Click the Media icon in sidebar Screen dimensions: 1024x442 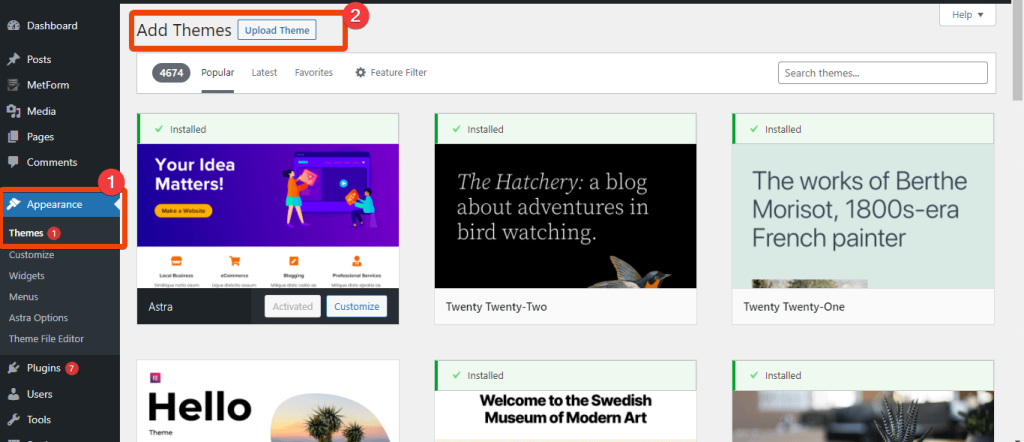tap(14, 111)
